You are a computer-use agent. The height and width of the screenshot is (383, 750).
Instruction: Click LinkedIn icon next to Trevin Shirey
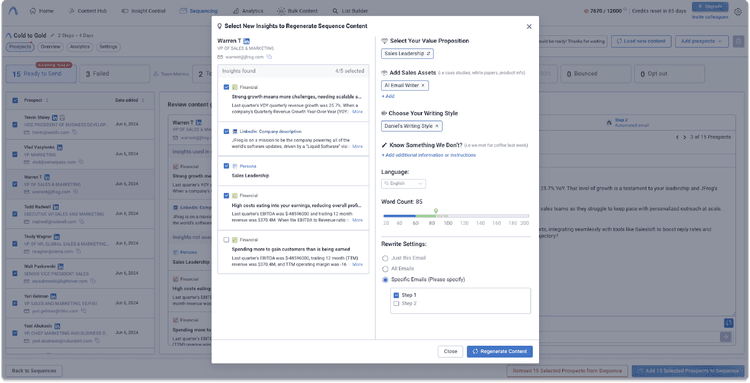coord(55,117)
